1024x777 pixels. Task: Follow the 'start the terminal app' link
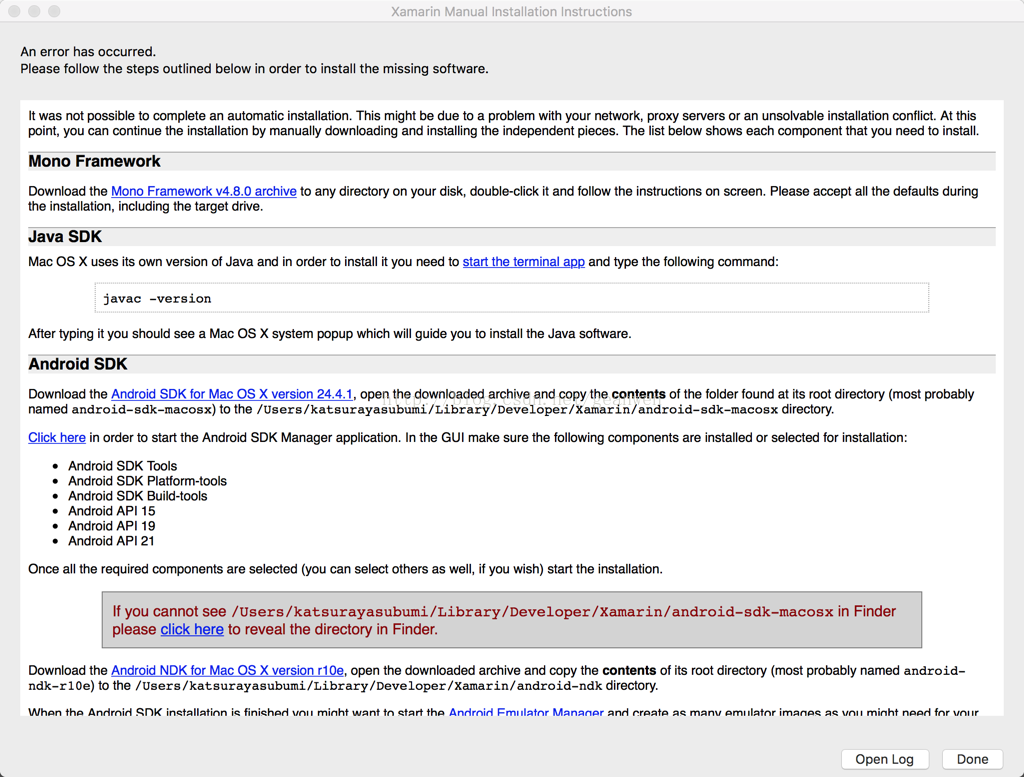click(524, 262)
